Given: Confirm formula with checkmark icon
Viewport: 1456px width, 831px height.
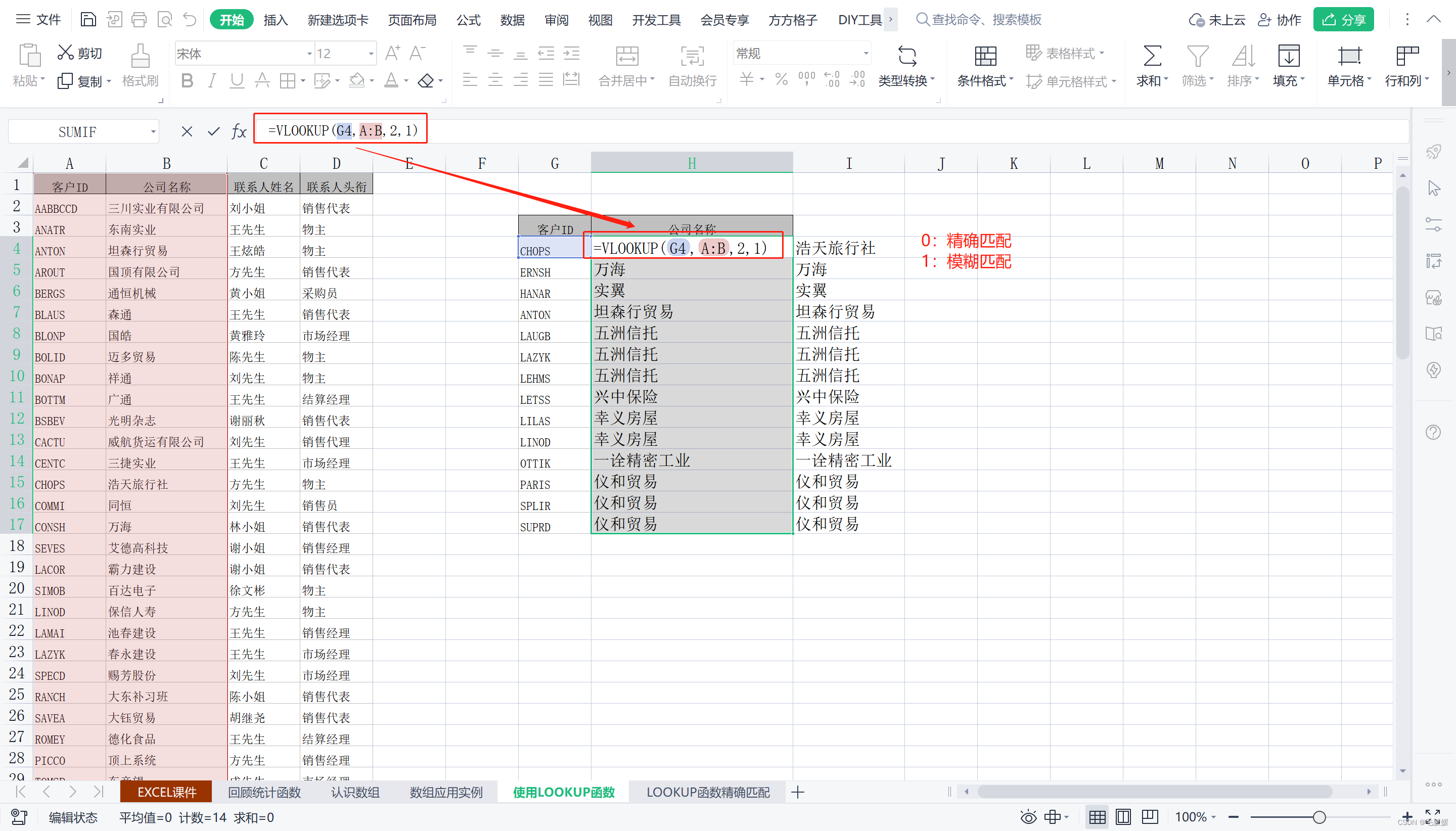Looking at the screenshot, I should point(213,132).
